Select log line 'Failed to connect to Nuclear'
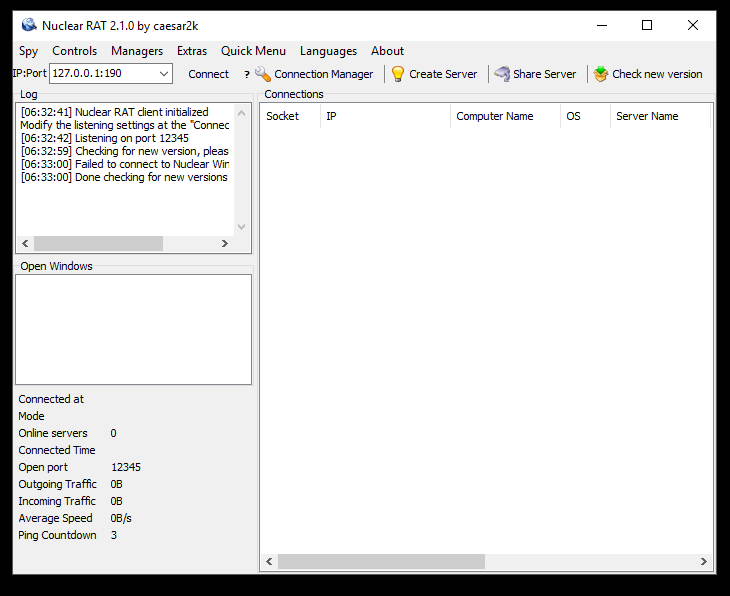730x596 pixels. coord(125,164)
